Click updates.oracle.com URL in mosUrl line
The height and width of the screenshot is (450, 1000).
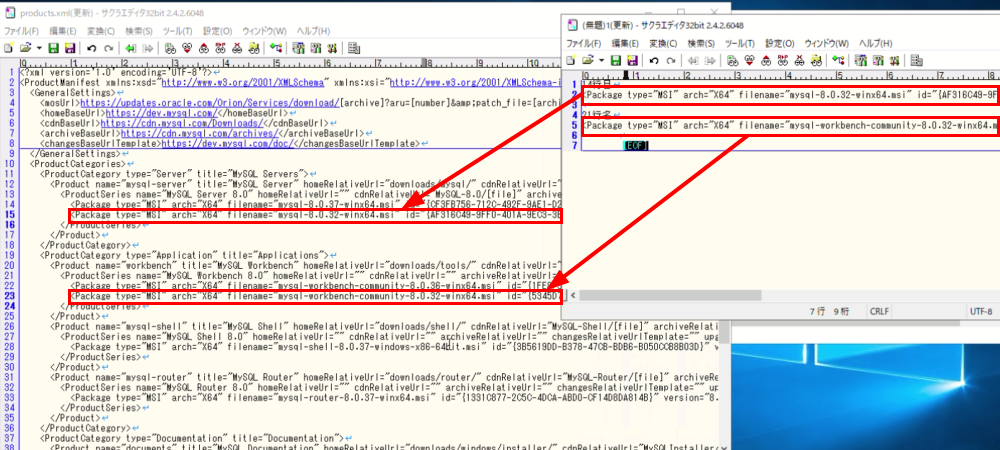(210, 103)
